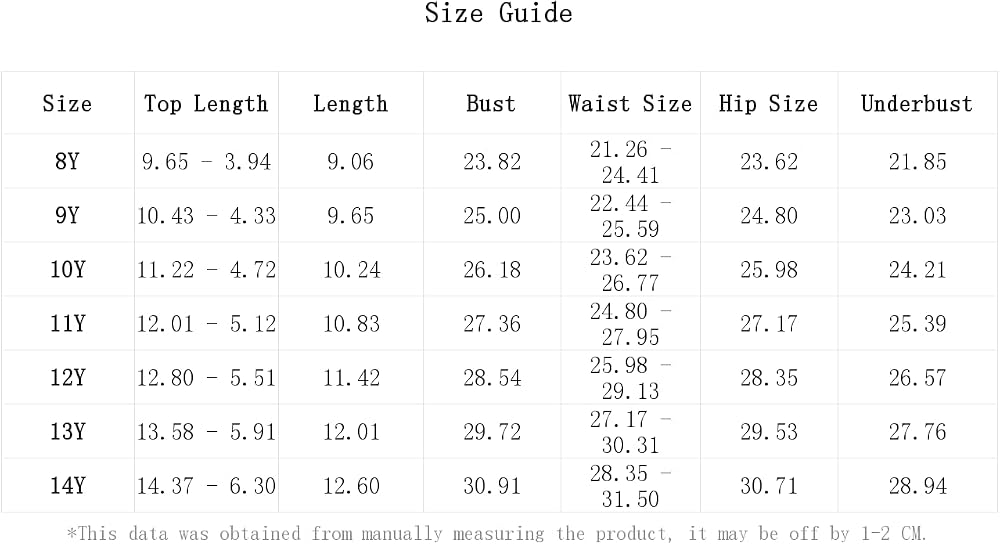Select the Top Length column header
Screen dimensions: 1000x545
click(206, 104)
